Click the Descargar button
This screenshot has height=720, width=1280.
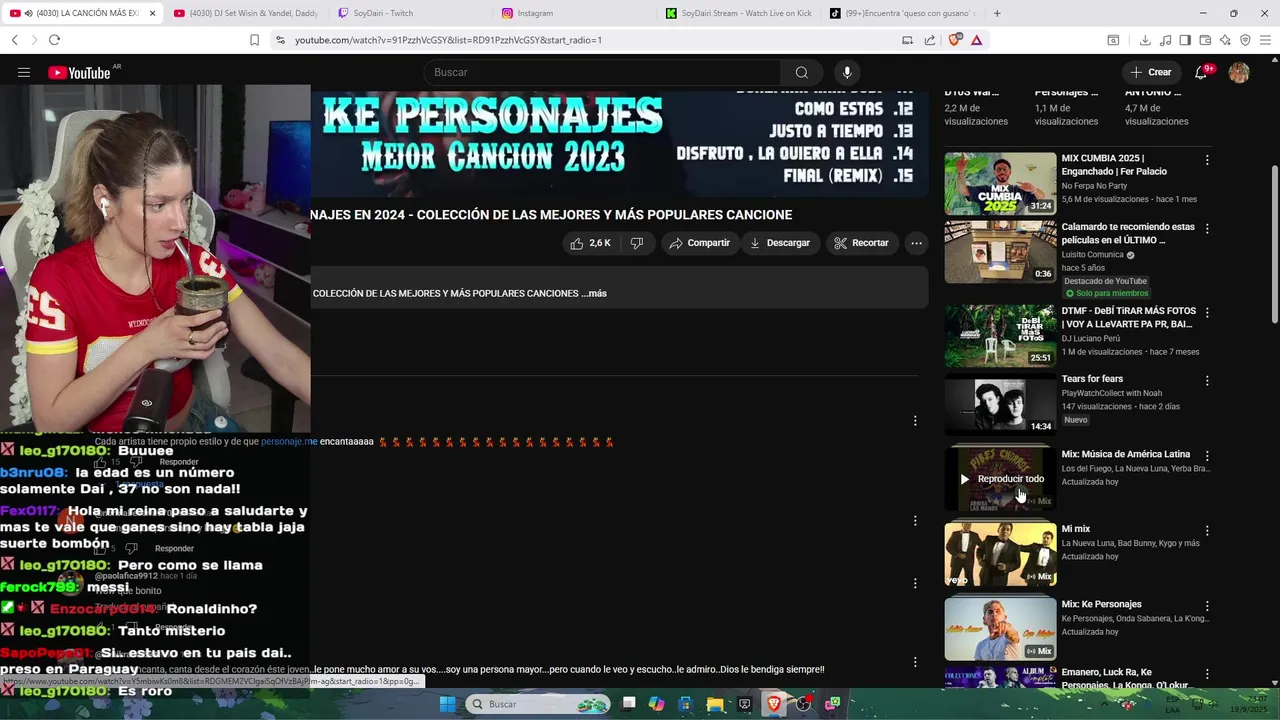[780, 243]
